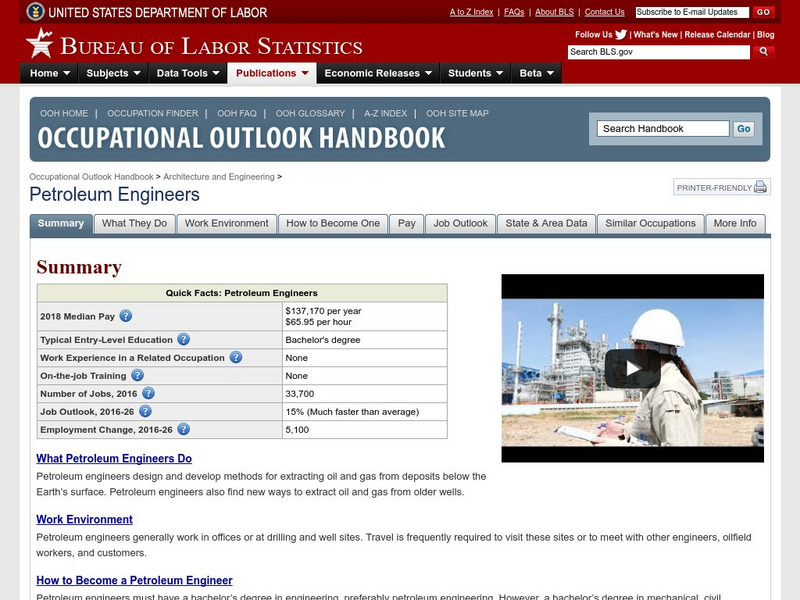Click Go beside the Search Handbook box

[x=742, y=129]
